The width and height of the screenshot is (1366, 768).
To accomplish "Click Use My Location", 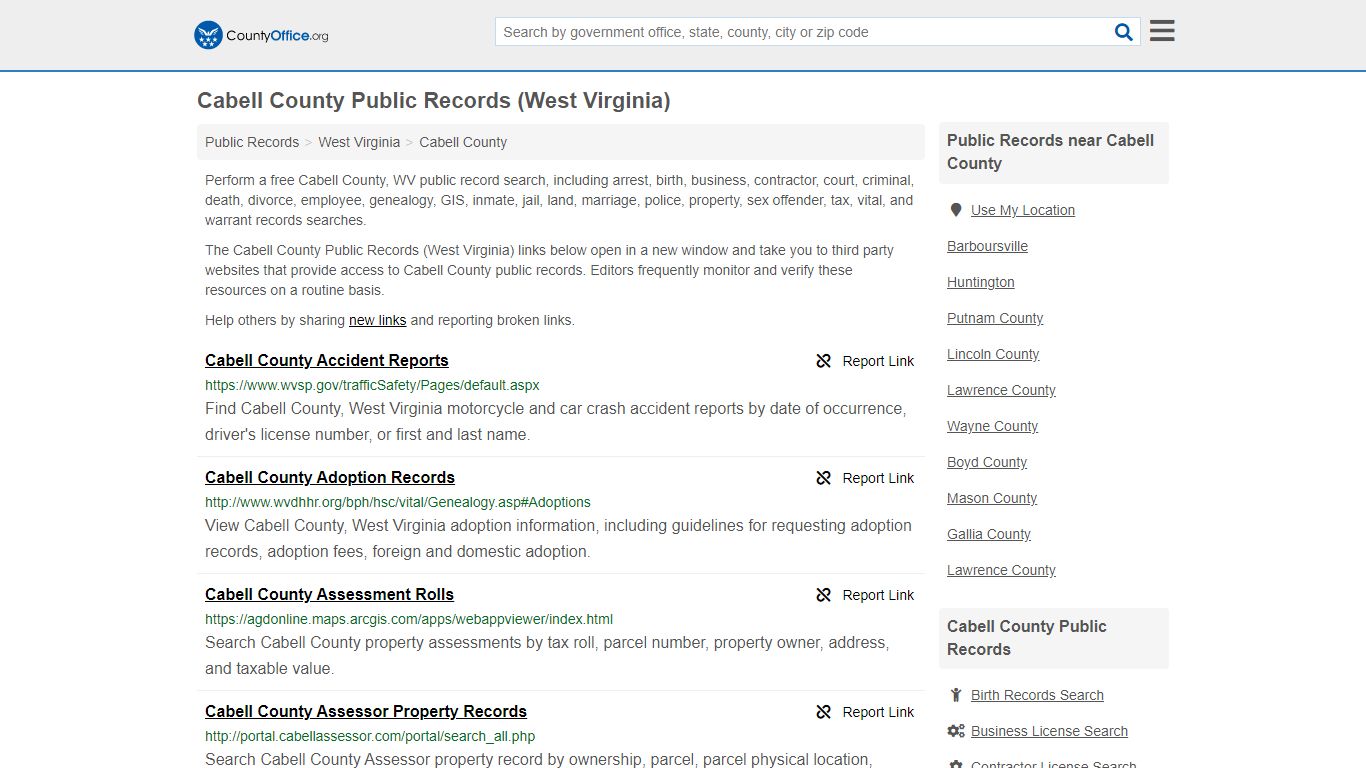I will 1023,210.
